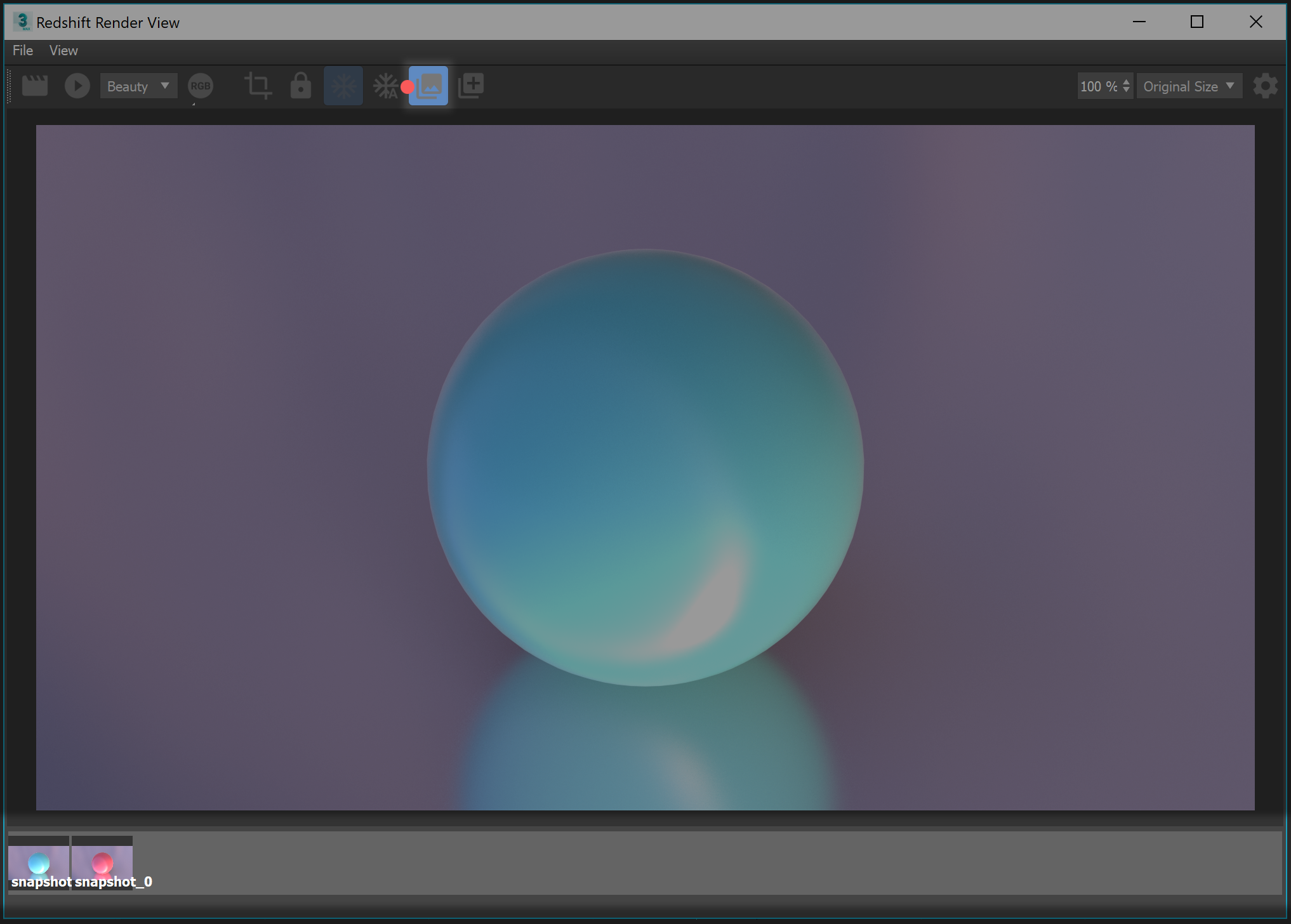
Task: Click the auto freeze snowflake A icon
Action: (x=386, y=86)
